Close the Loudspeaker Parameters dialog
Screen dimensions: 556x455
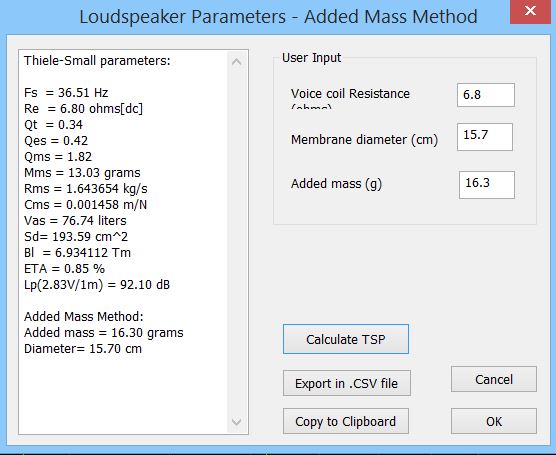click(x=530, y=11)
